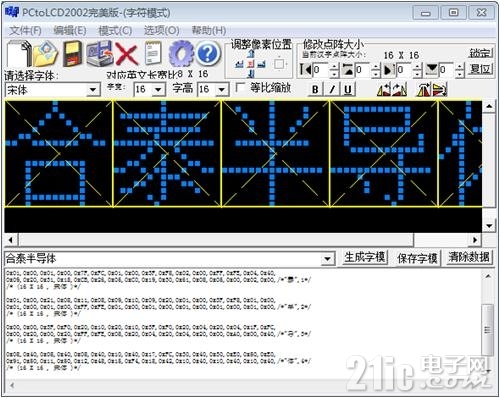Open settings via the gear icon

[181, 53]
